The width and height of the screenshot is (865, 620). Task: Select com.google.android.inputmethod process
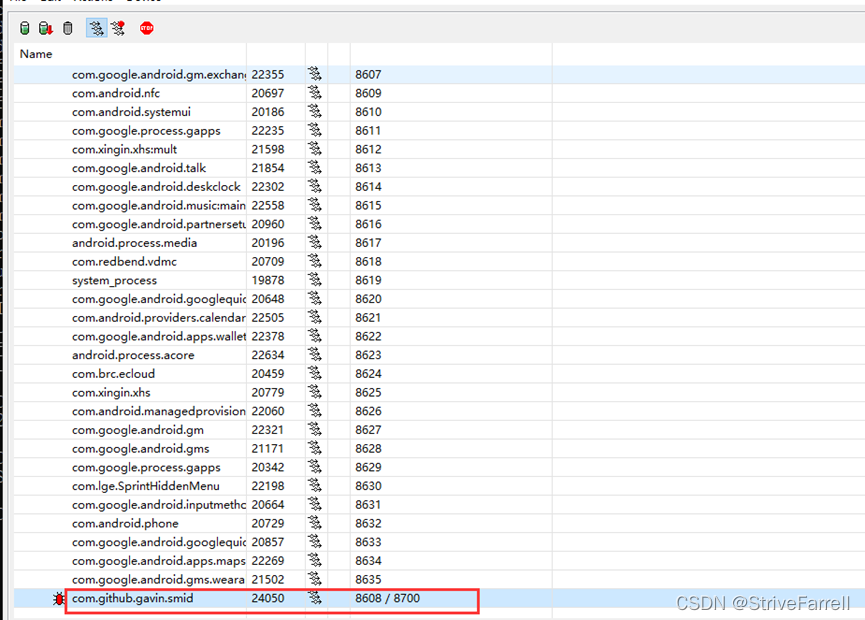coord(159,505)
